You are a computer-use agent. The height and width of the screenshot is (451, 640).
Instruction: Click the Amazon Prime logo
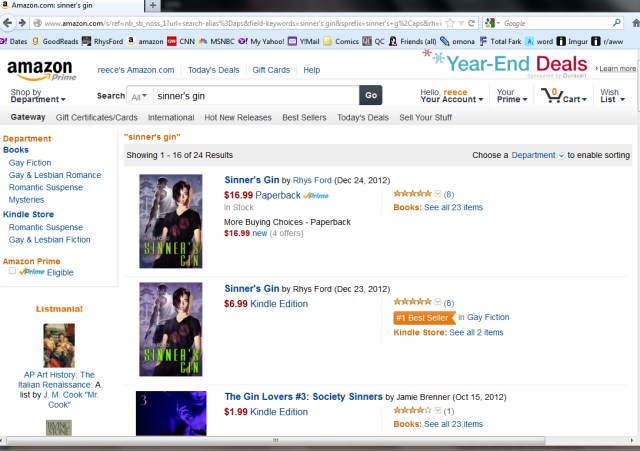pos(41,70)
